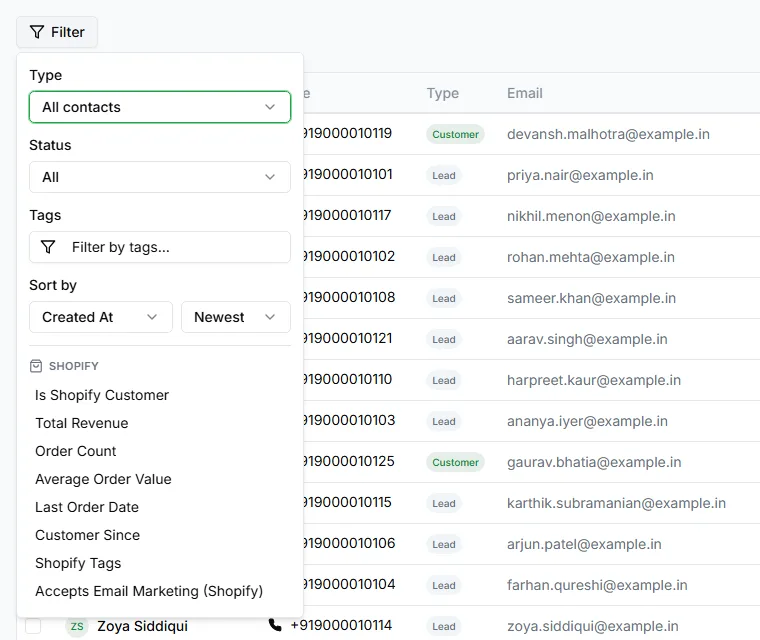This screenshot has height=640, width=760.
Task: Click email arjun.patel@example.in
Action: (x=584, y=544)
